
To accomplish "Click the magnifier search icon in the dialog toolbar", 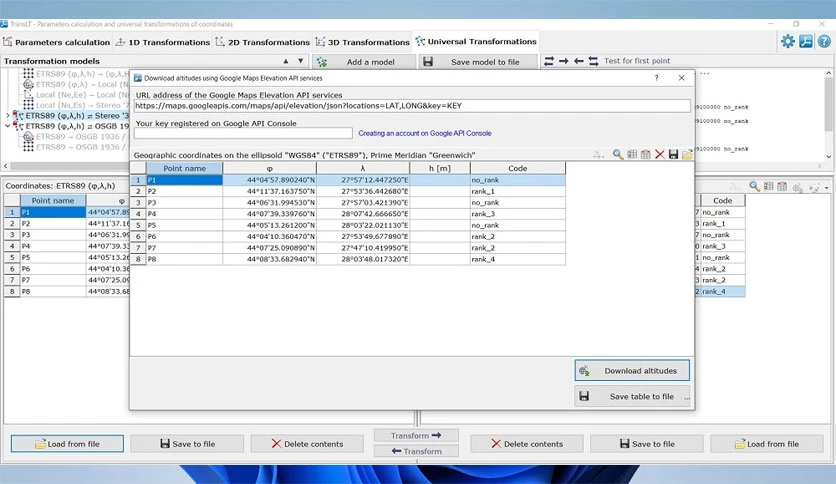I will coord(618,155).
